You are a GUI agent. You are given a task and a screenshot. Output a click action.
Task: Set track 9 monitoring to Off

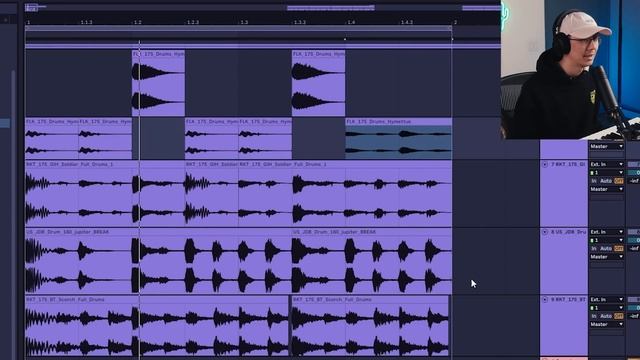coord(619,316)
